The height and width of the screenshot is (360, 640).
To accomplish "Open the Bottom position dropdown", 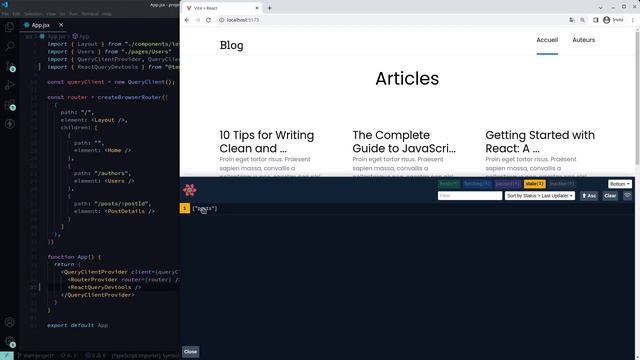I will (x=620, y=184).
